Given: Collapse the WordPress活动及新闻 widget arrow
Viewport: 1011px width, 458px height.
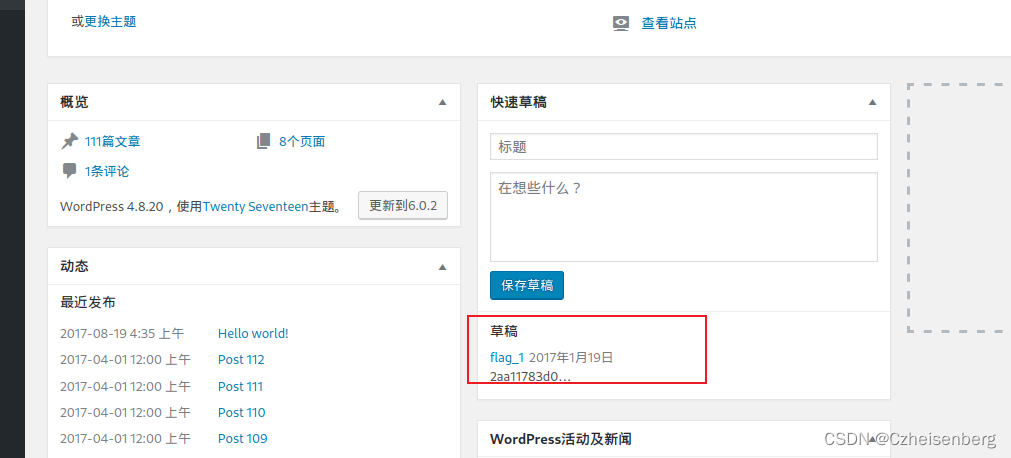Looking at the screenshot, I should point(872,439).
